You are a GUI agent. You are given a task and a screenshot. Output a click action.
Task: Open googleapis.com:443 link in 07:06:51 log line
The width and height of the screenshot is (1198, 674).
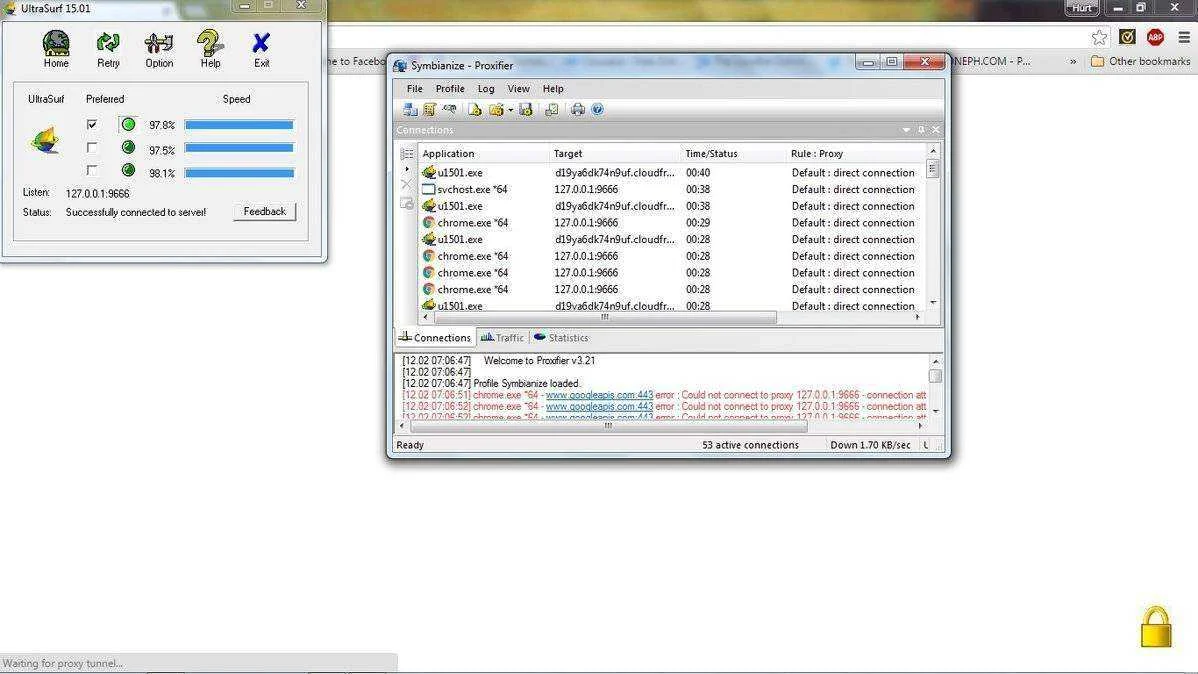point(599,395)
